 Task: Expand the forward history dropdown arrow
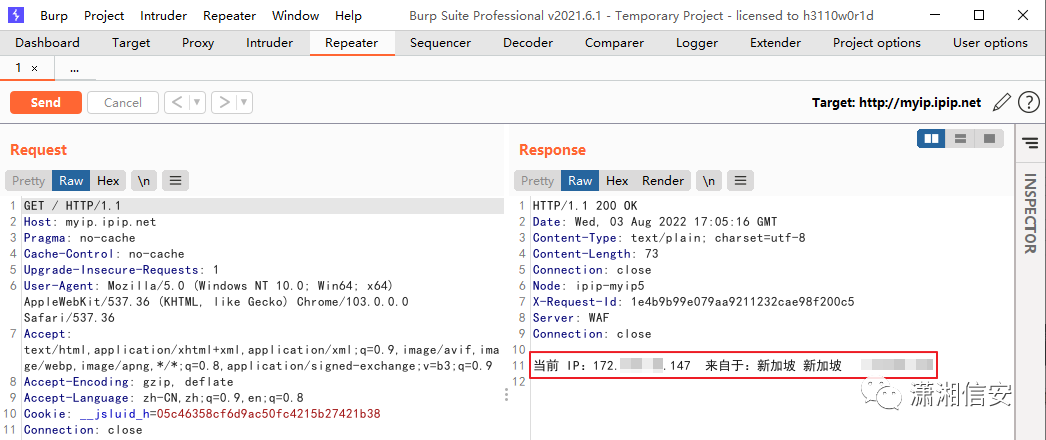[244, 103]
